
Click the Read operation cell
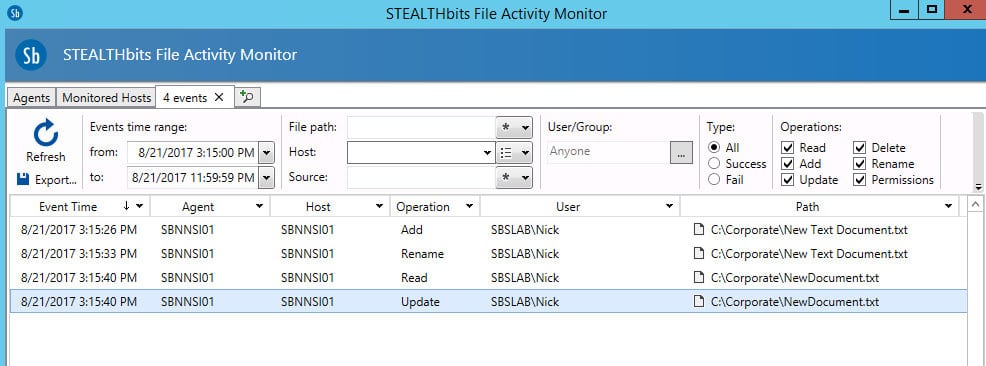tap(414, 278)
